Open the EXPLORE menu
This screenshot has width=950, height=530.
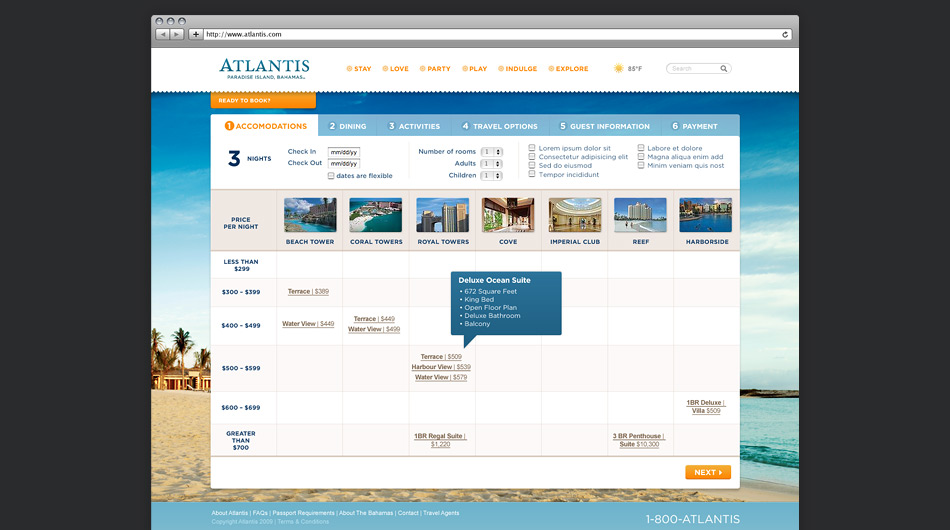568,68
